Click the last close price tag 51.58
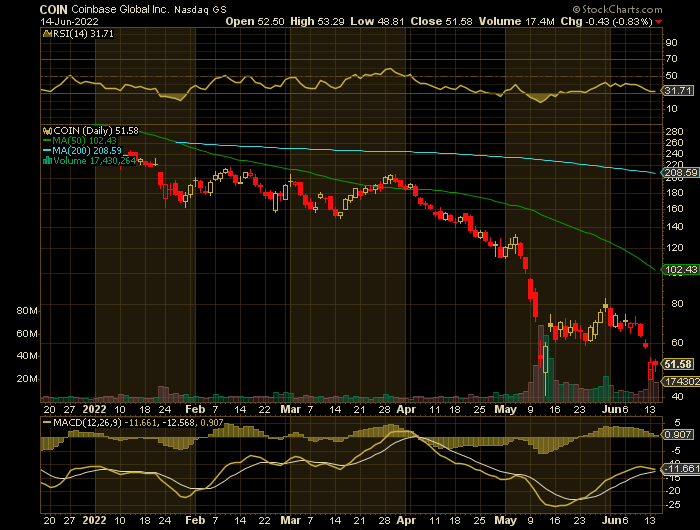Image resolution: width=700 pixels, height=530 pixels. coord(679,364)
